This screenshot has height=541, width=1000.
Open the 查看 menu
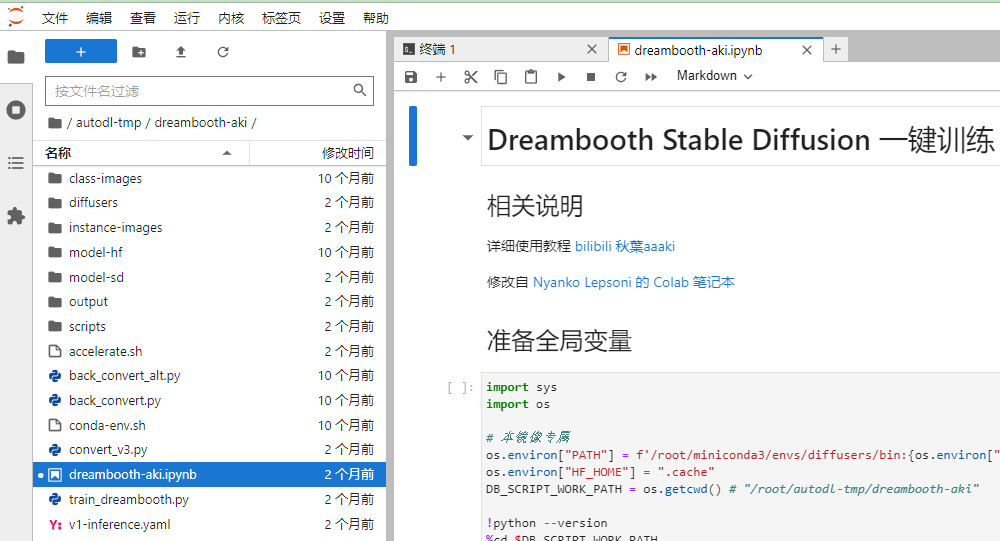pyautogui.click(x=143, y=18)
